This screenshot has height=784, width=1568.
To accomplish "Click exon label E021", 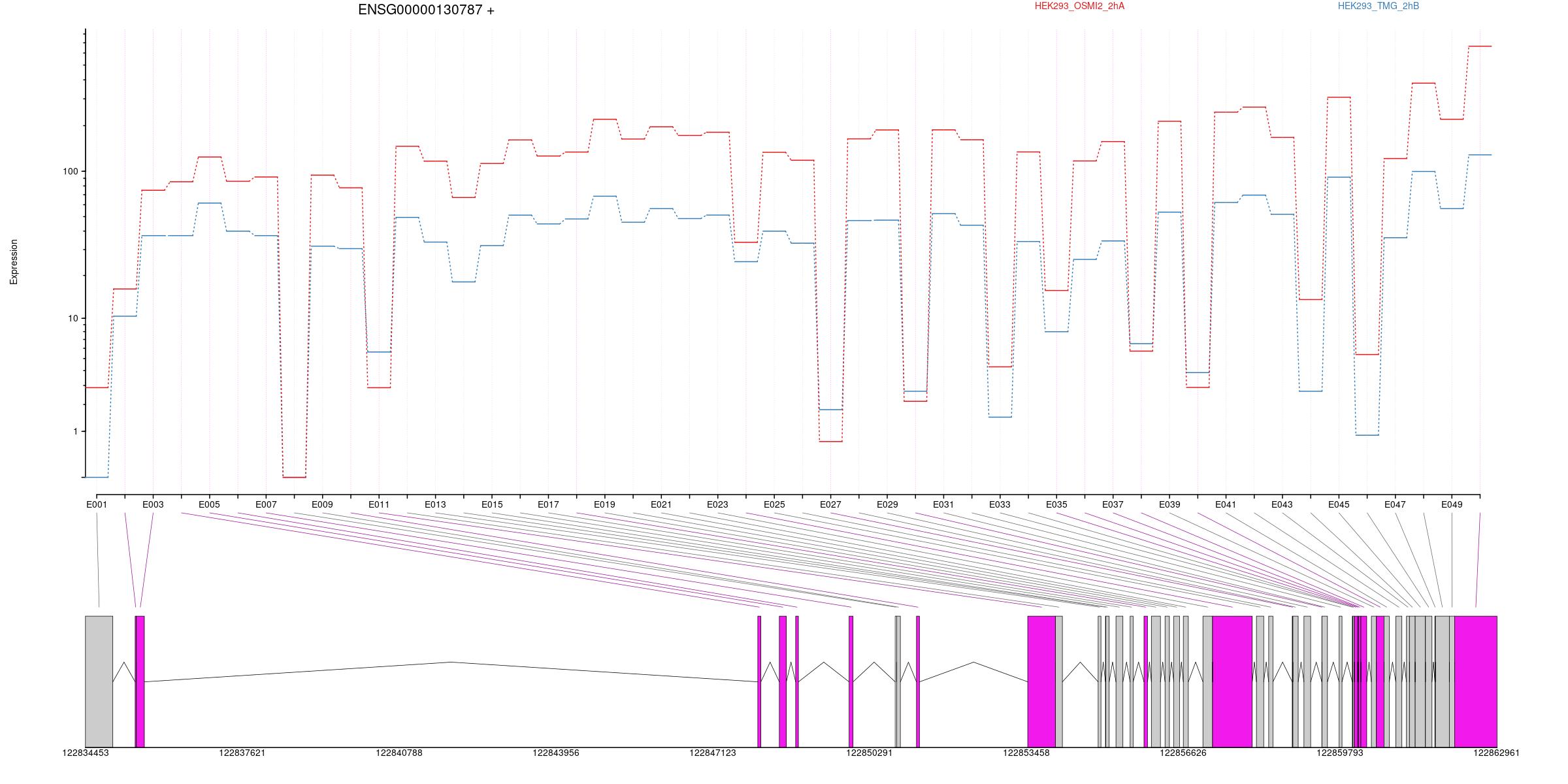I will point(661,505).
